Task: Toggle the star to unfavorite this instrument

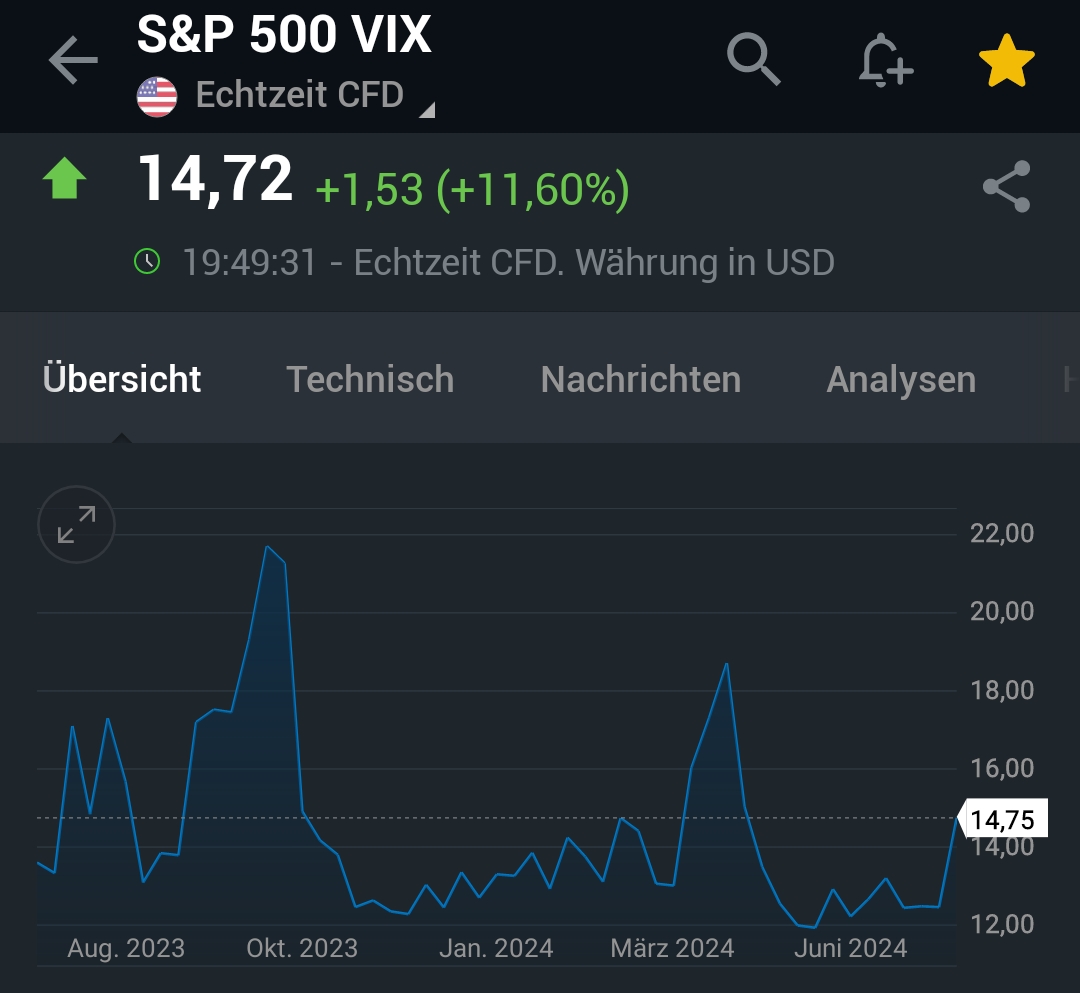Action: (x=1006, y=60)
